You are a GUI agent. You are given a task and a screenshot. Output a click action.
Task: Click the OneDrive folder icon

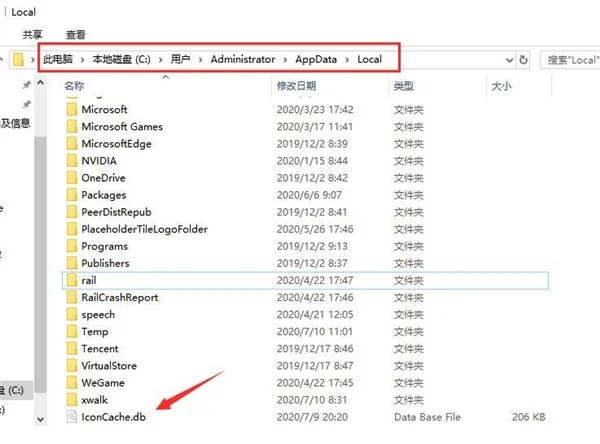[72, 178]
